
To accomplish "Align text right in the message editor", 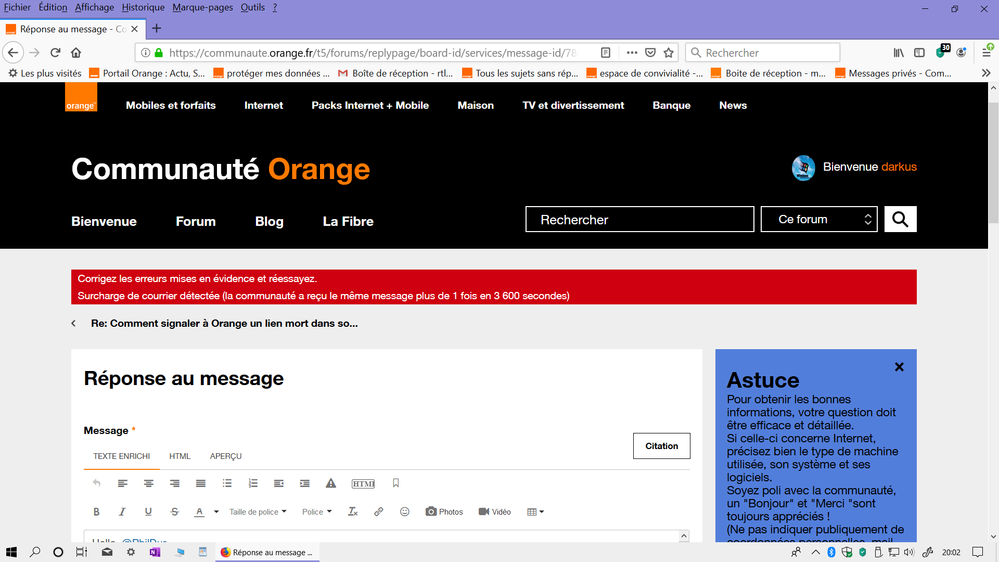I will click(175, 484).
